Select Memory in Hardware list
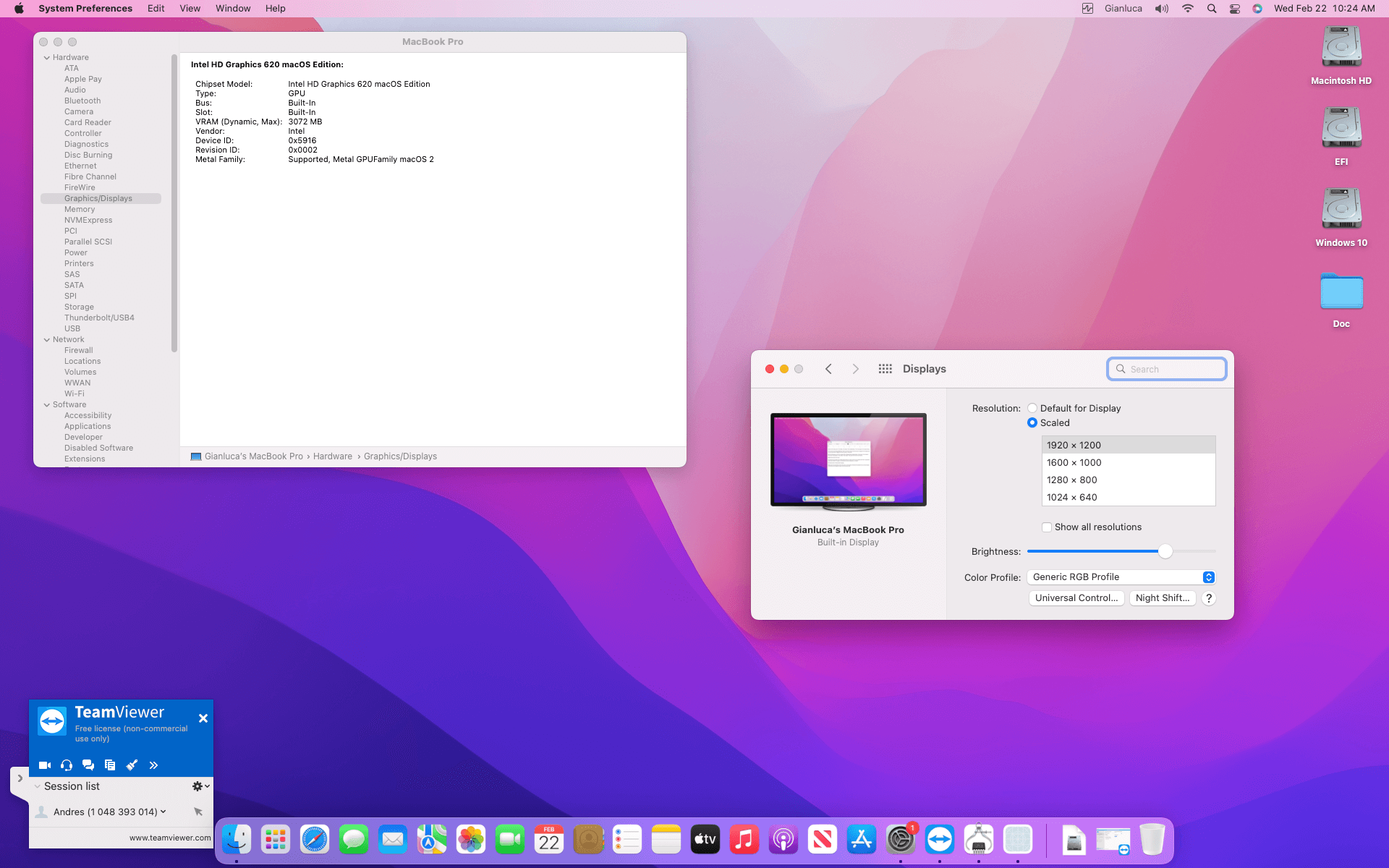This screenshot has height=868, width=1389. [x=80, y=209]
